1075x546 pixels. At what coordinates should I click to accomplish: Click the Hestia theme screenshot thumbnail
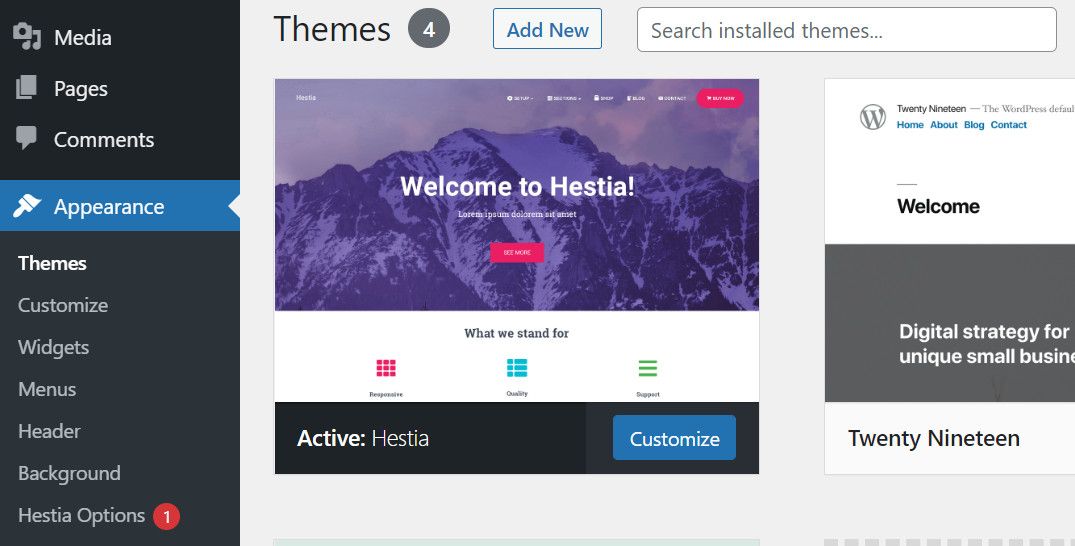tap(517, 240)
